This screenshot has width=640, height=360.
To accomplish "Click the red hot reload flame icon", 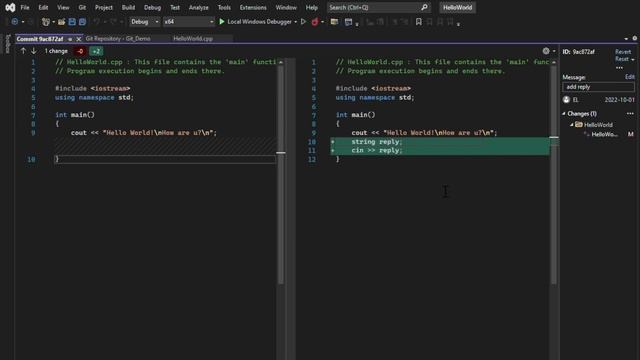I will [314, 22].
